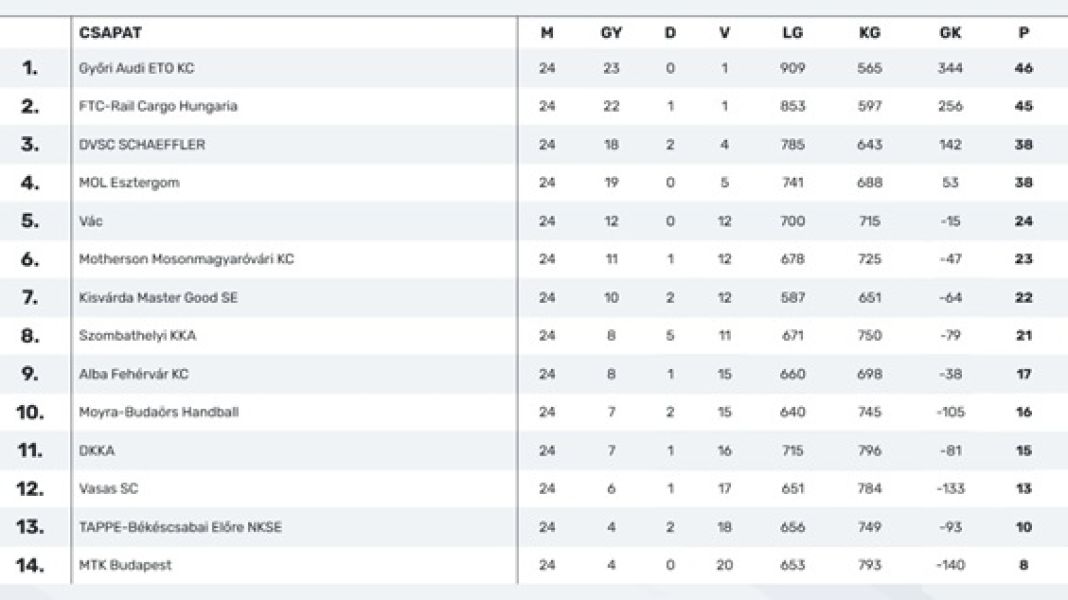Open the Vasas SC team link
Screen dimensions: 1068x600
108,489
